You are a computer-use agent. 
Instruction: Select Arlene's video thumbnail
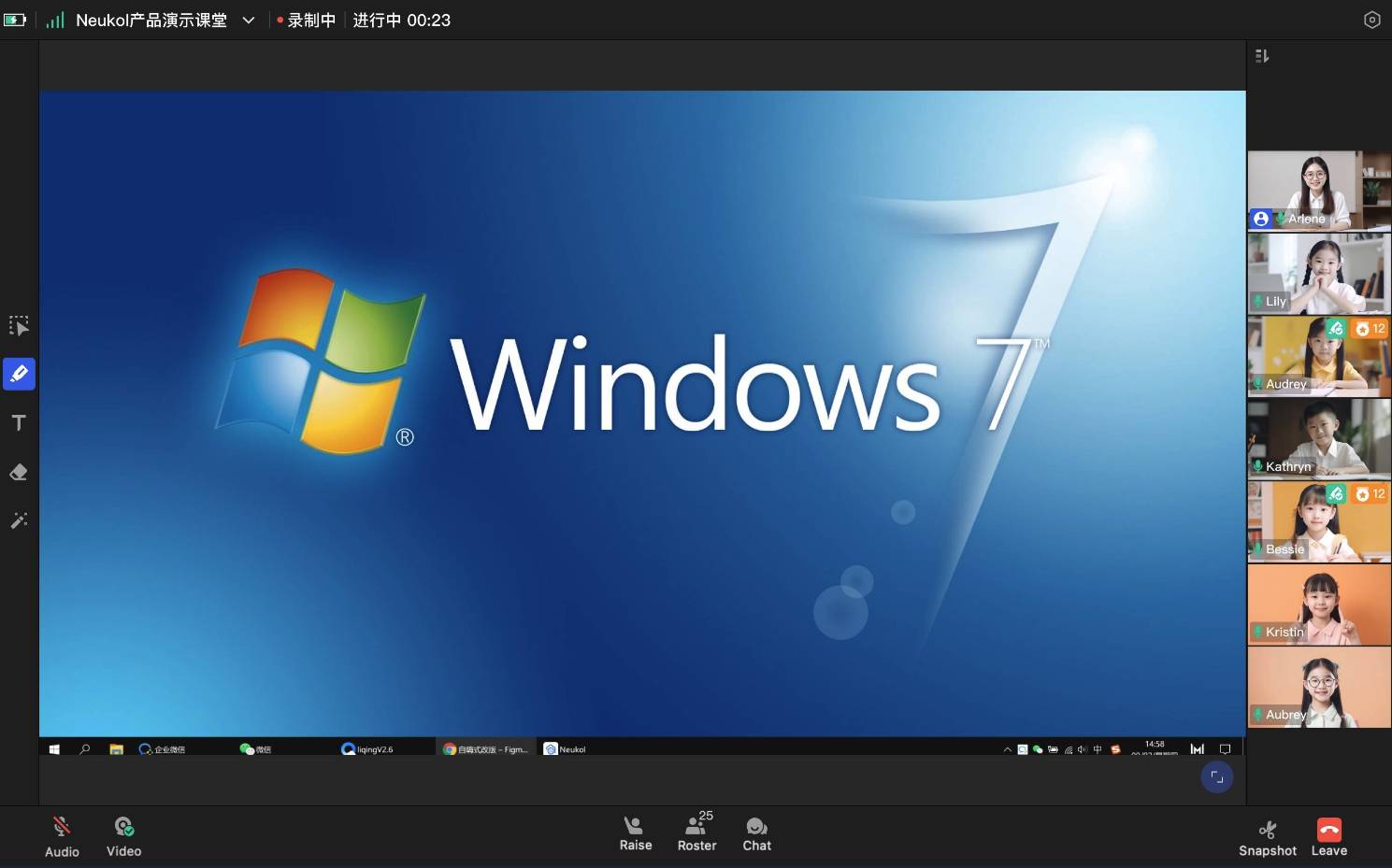1319,191
